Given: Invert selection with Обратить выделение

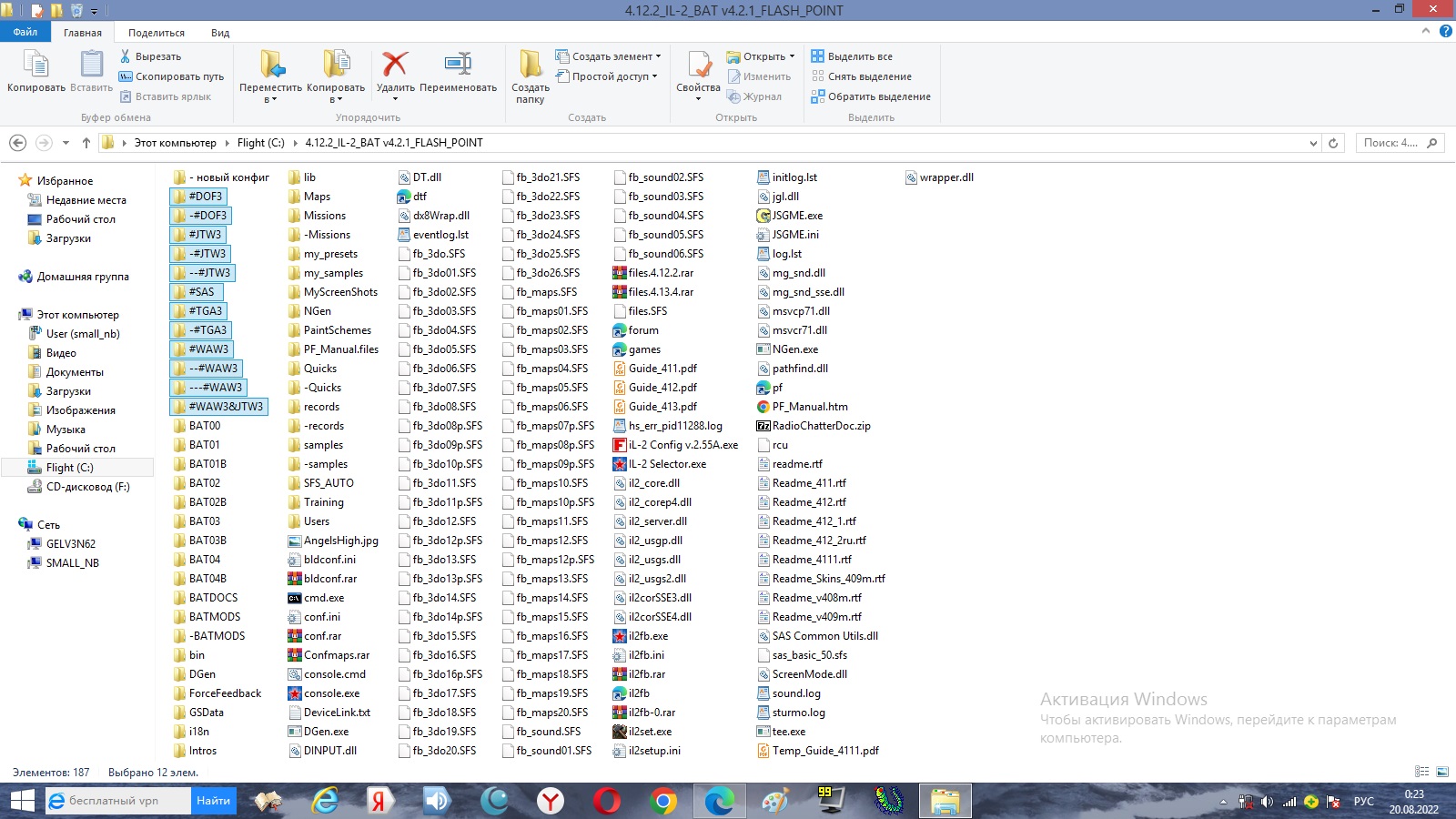Looking at the screenshot, I should [871, 96].
